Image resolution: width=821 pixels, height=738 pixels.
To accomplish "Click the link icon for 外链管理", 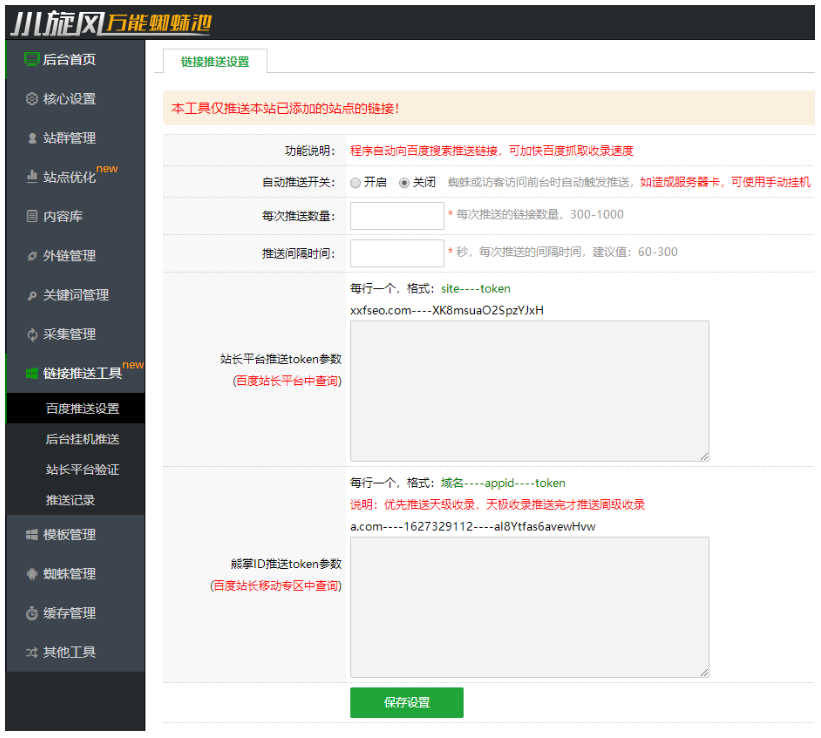I will [x=32, y=256].
